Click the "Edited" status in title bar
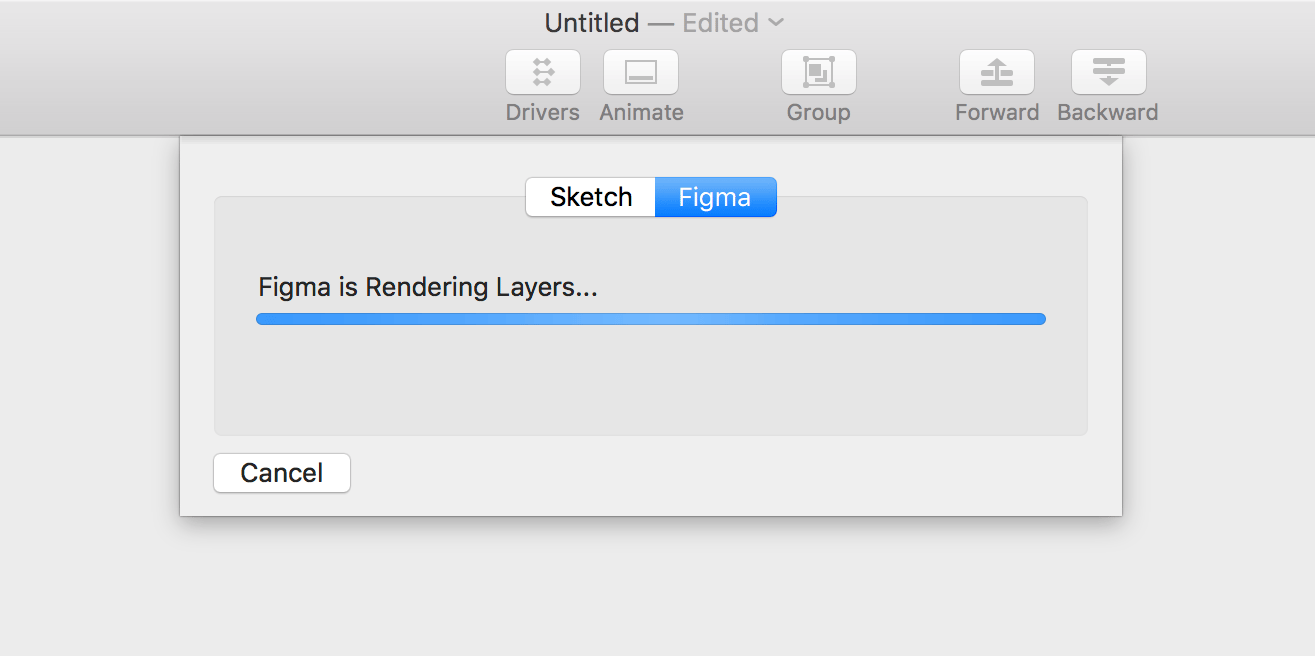This screenshot has height=656, width=1315. coord(720,23)
